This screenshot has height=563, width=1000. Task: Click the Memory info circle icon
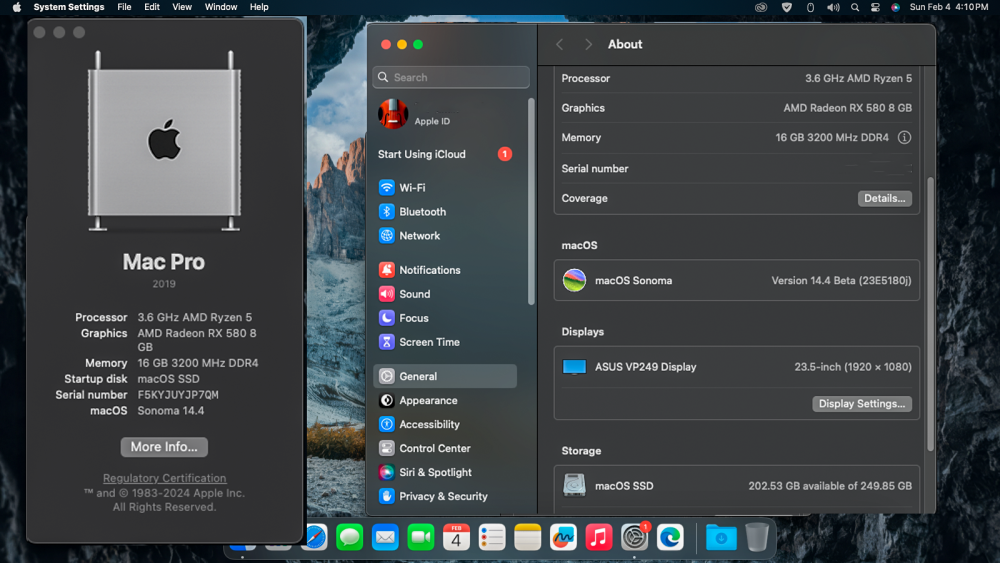[x=904, y=138]
